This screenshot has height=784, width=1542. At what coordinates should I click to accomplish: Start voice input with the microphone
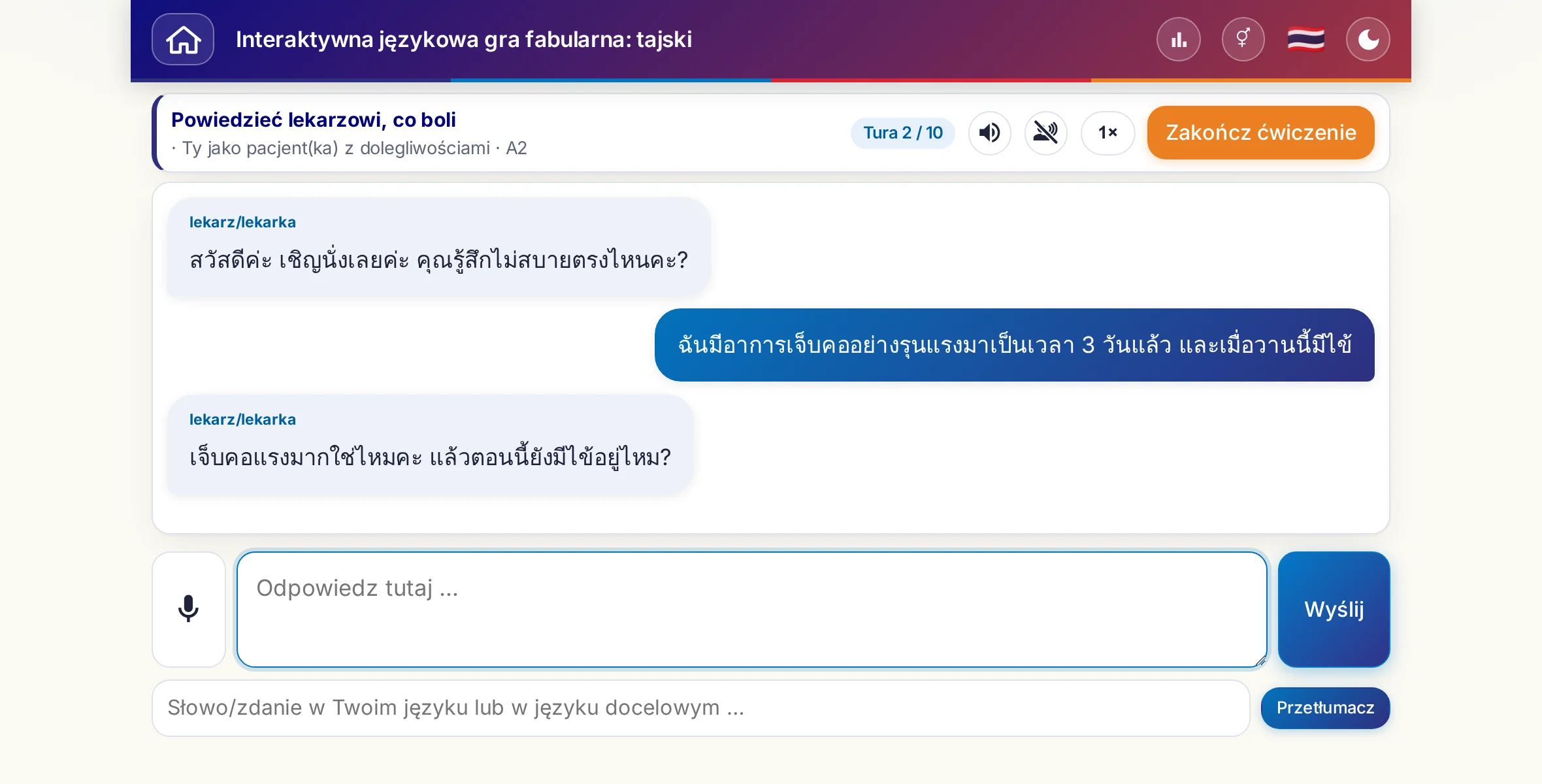tap(189, 609)
